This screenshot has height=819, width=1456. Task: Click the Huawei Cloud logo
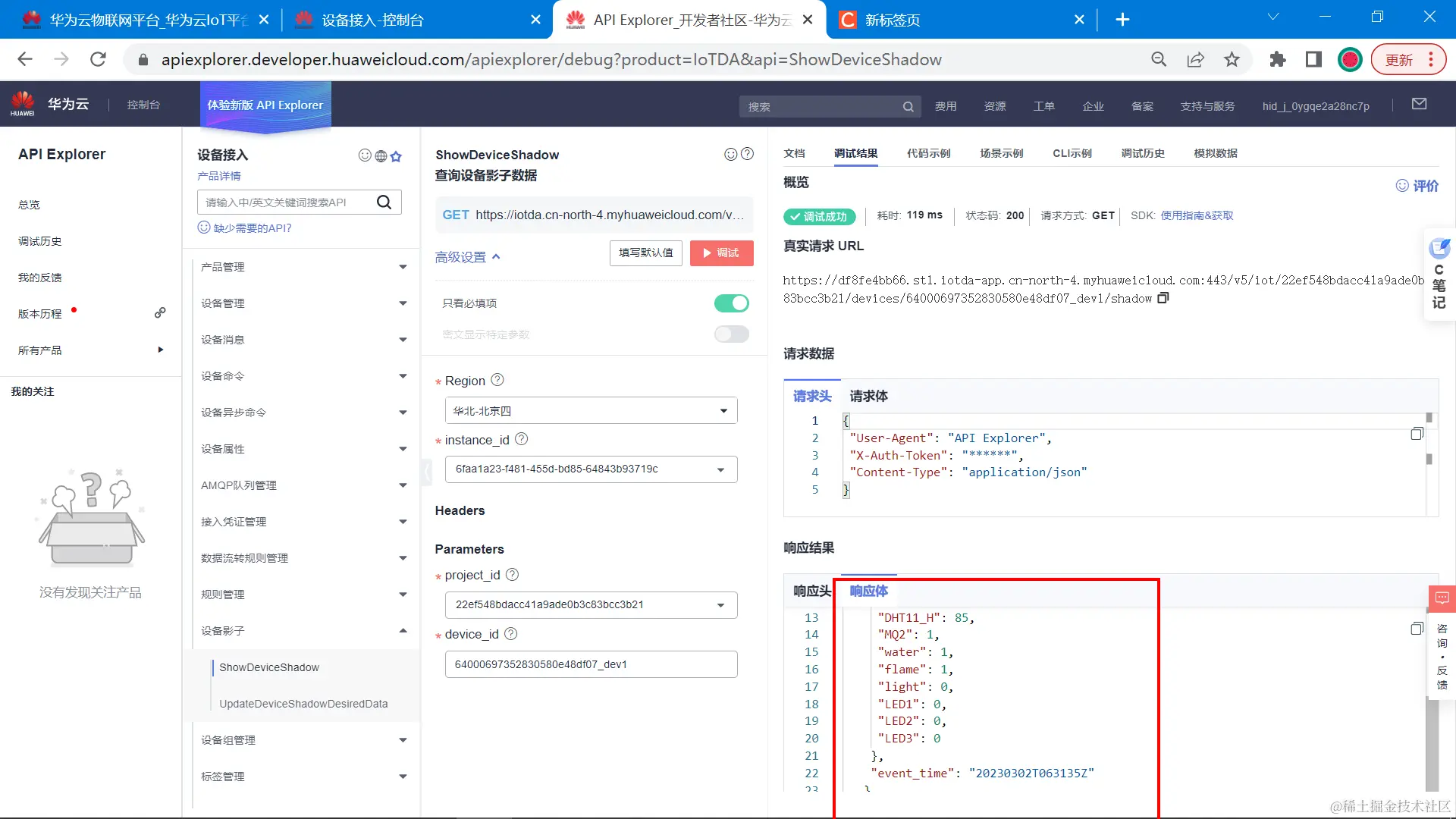click(49, 104)
